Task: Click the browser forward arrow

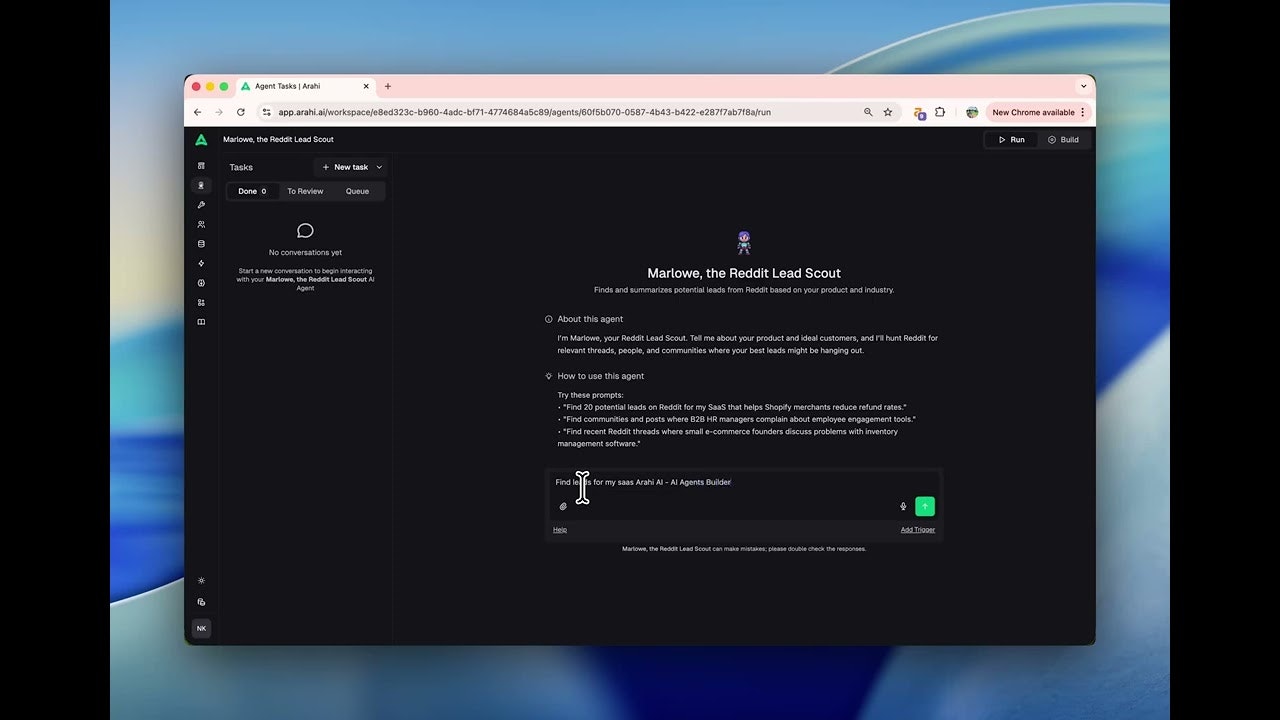Action: pyautogui.click(x=219, y=112)
